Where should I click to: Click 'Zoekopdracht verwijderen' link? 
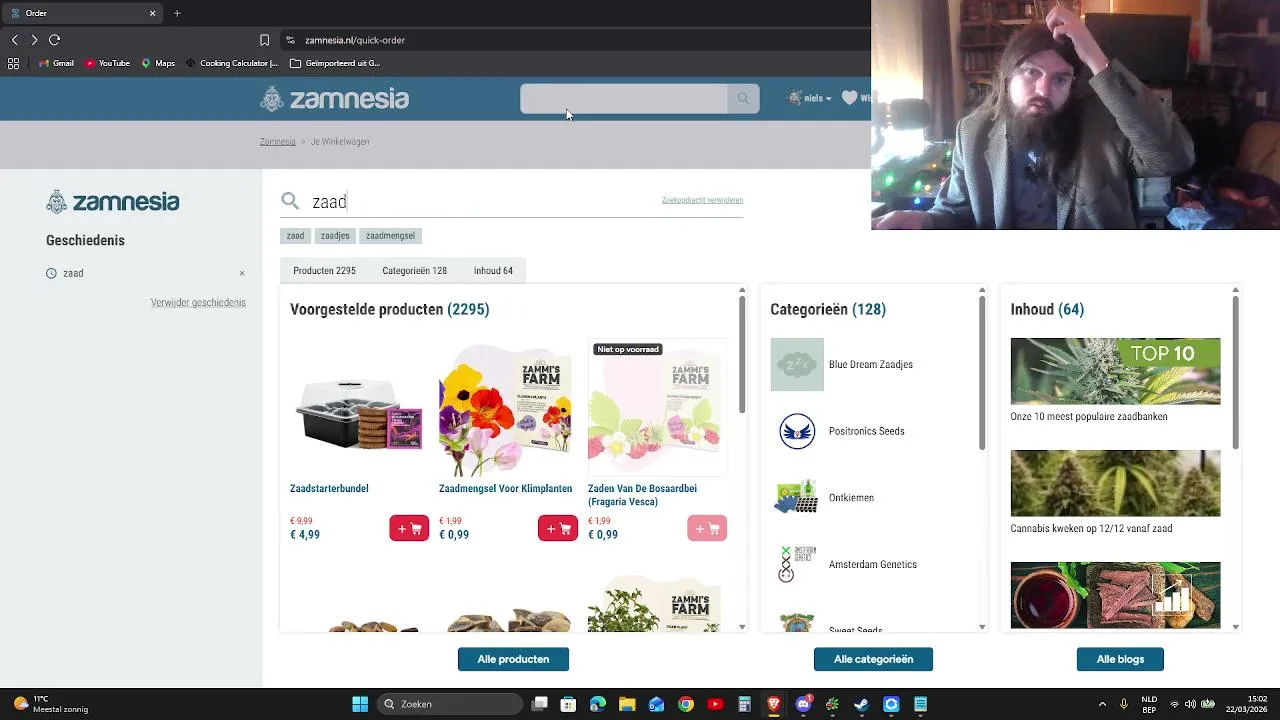(702, 200)
